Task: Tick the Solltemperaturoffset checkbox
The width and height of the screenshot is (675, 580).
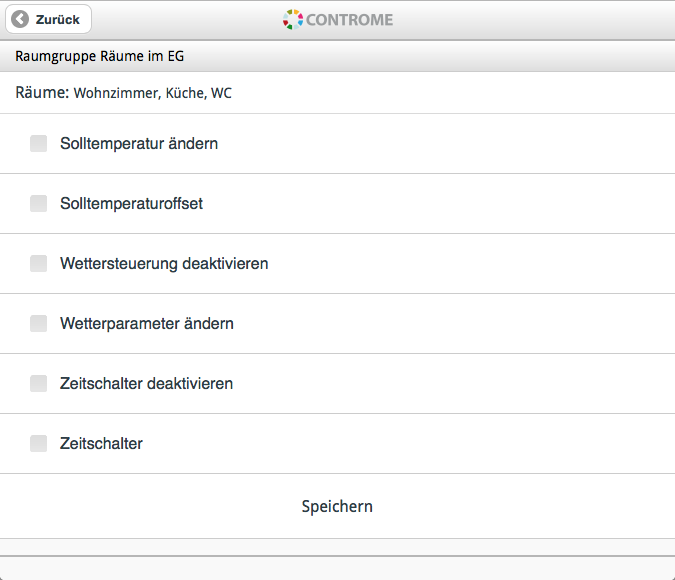Action: coord(38,203)
